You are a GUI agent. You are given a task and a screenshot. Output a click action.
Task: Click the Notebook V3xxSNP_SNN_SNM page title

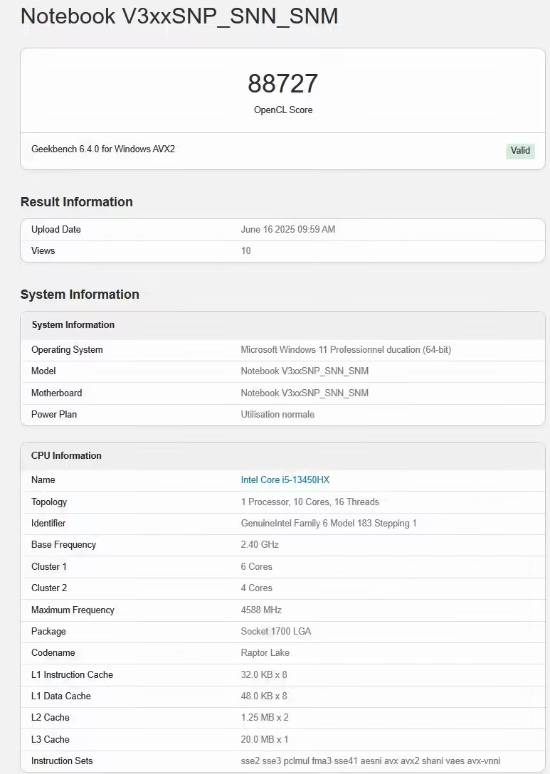click(179, 16)
